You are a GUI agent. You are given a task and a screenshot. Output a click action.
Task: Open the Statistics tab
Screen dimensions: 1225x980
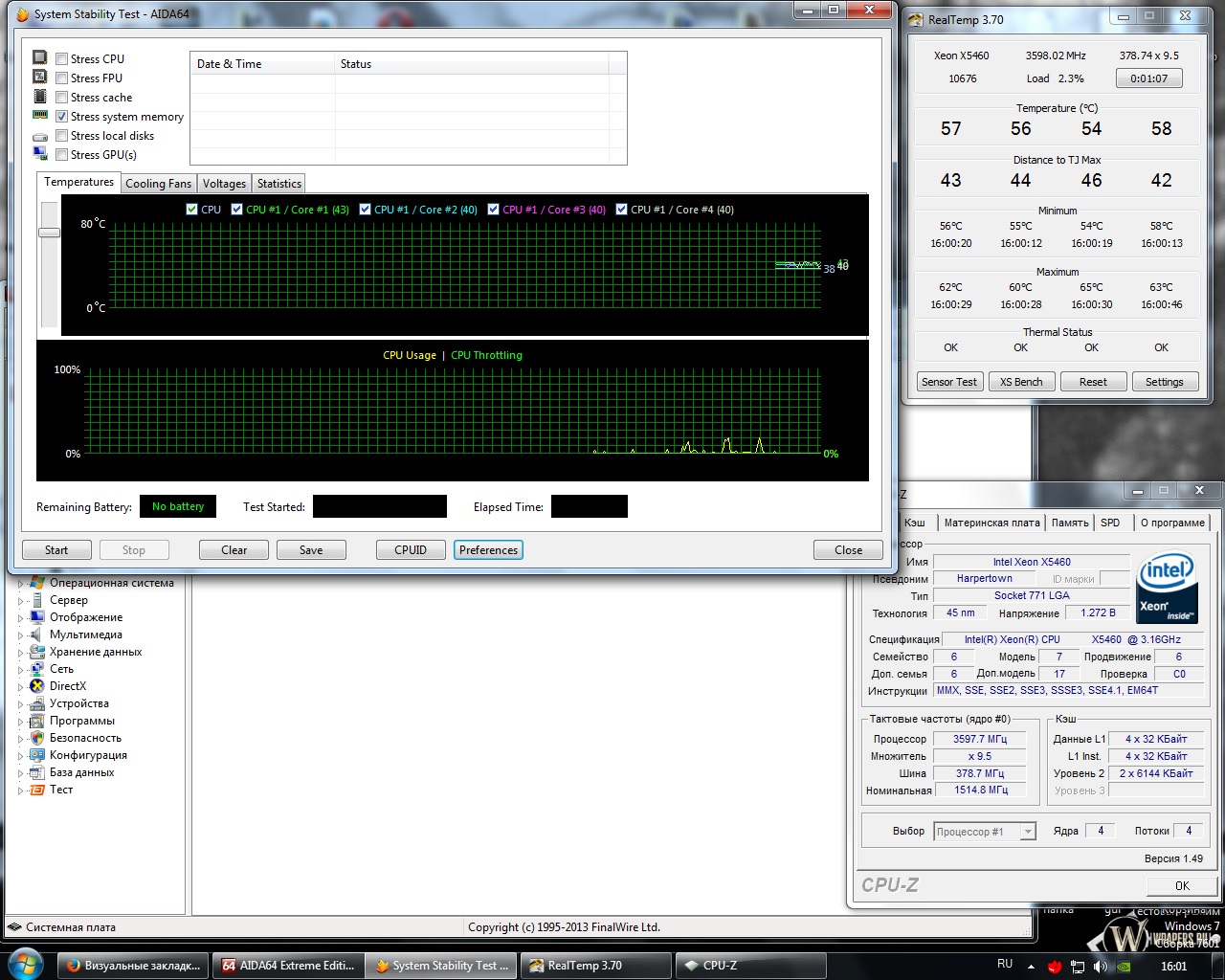tap(279, 184)
